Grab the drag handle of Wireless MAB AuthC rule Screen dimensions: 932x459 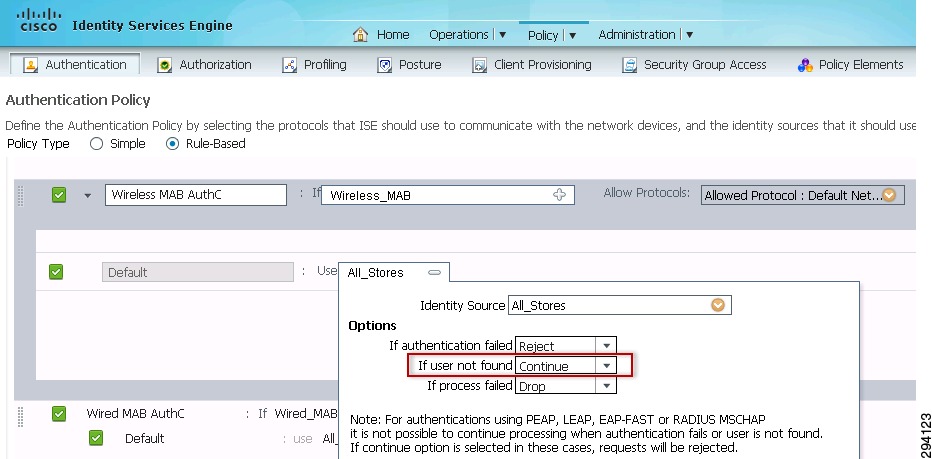(x=21, y=196)
